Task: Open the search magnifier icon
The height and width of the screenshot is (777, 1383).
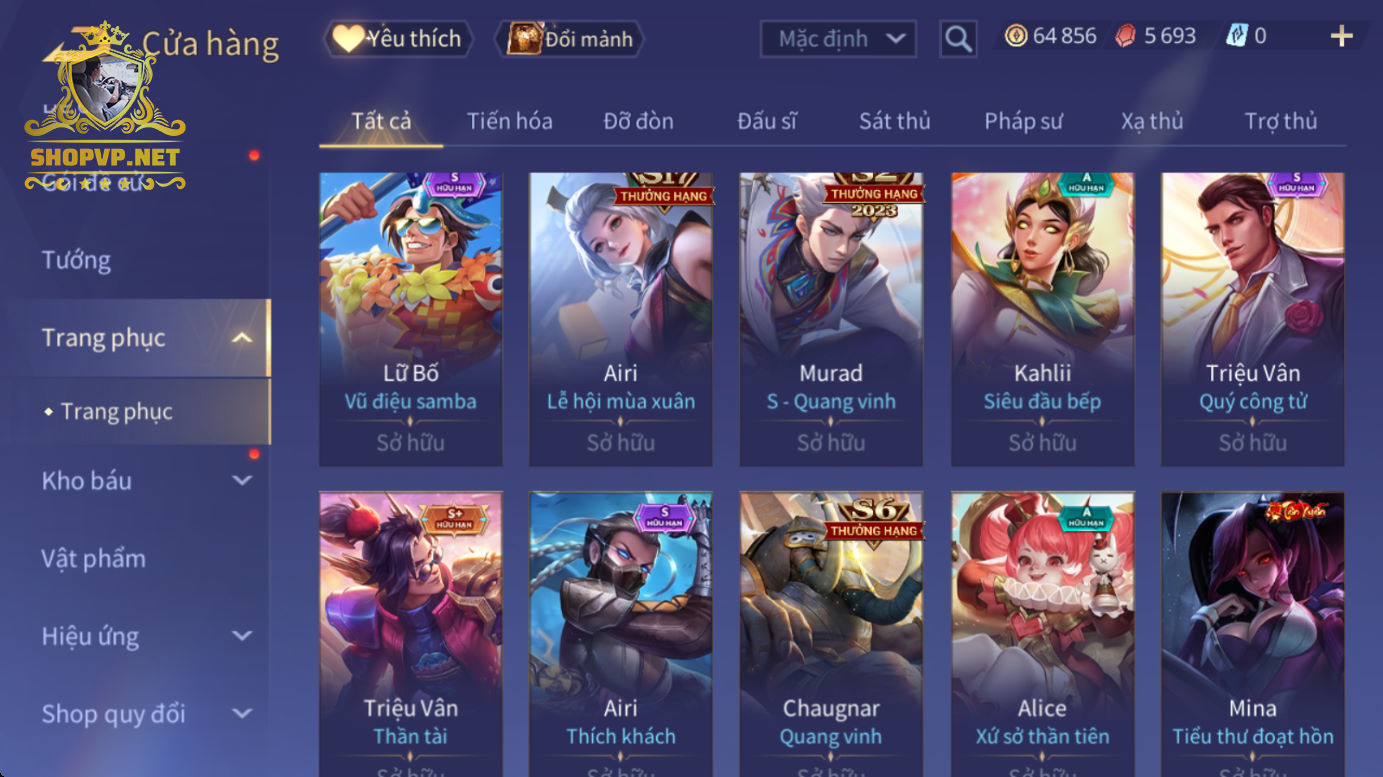Action: tap(958, 39)
